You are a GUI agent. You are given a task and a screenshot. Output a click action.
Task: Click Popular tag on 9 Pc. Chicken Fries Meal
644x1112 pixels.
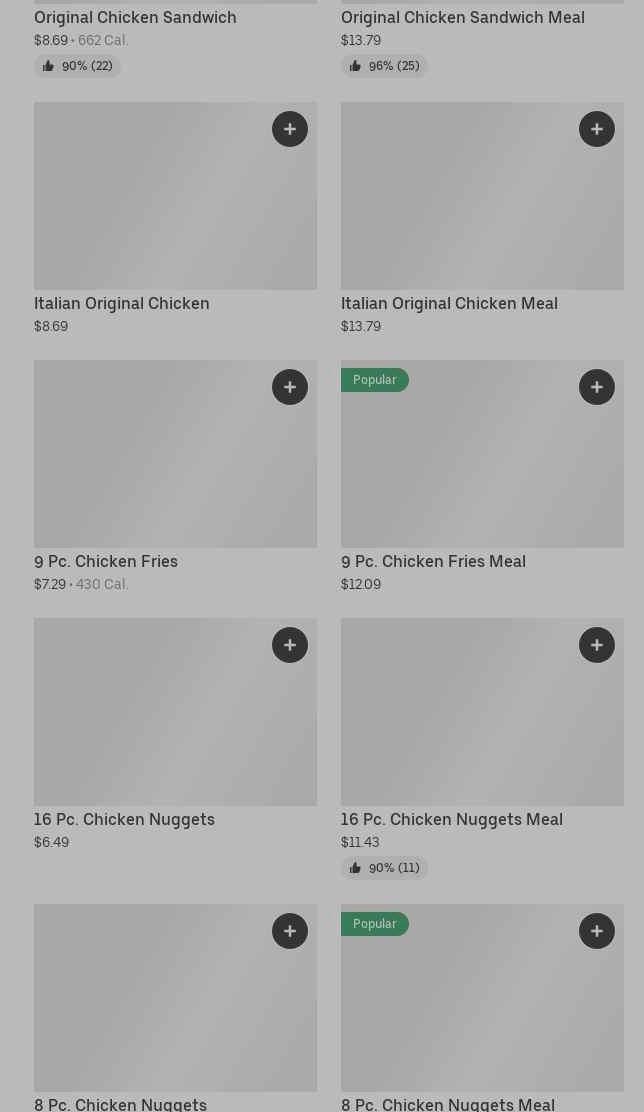coord(375,380)
